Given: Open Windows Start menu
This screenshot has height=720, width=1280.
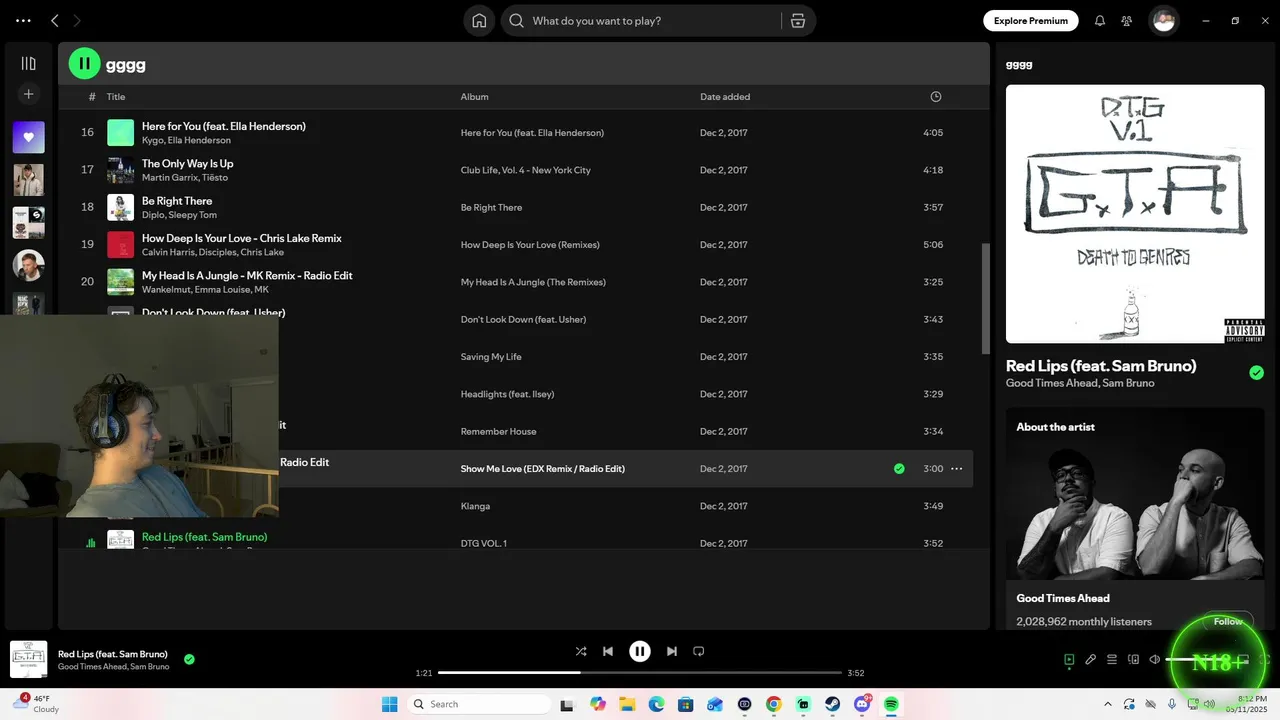Looking at the screenshot, I should 390,704.
